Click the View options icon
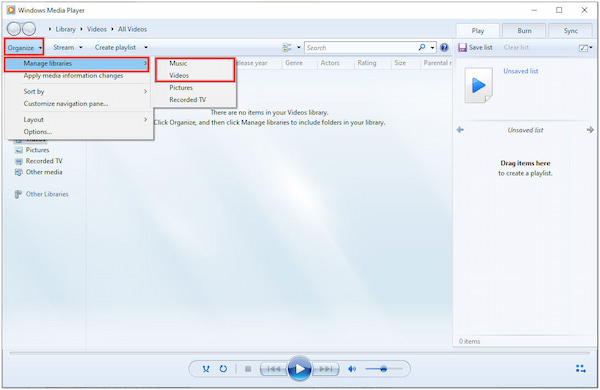This screenshot has height=390, width=600. pyautogui.click(x=287, y=47)
